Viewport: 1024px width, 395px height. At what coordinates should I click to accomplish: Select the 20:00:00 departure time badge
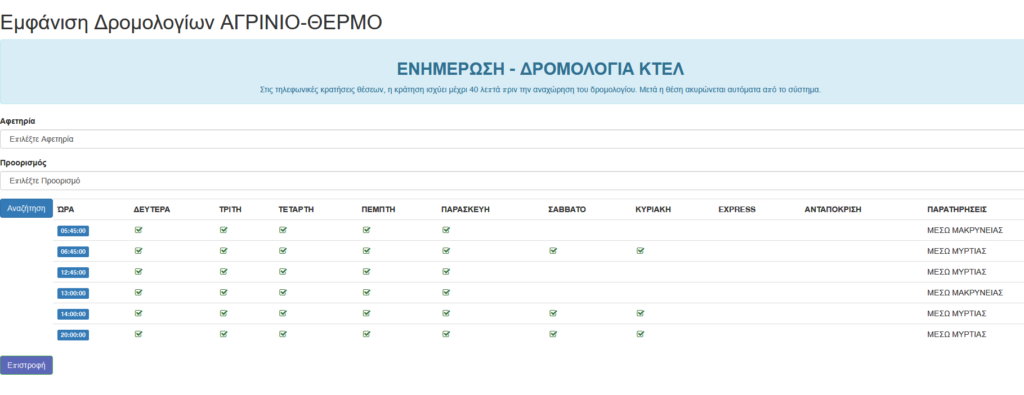(73, 335)
